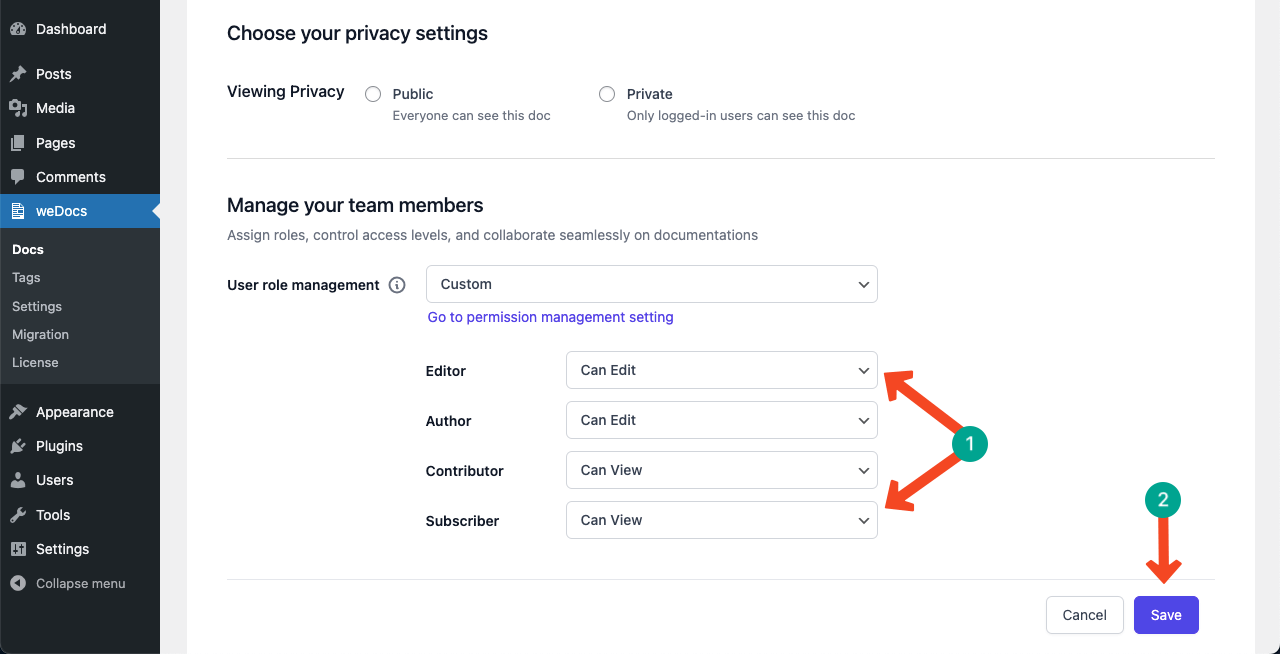
Task: Open the Author permission dropdown
Action: click(x=722, y=420)
